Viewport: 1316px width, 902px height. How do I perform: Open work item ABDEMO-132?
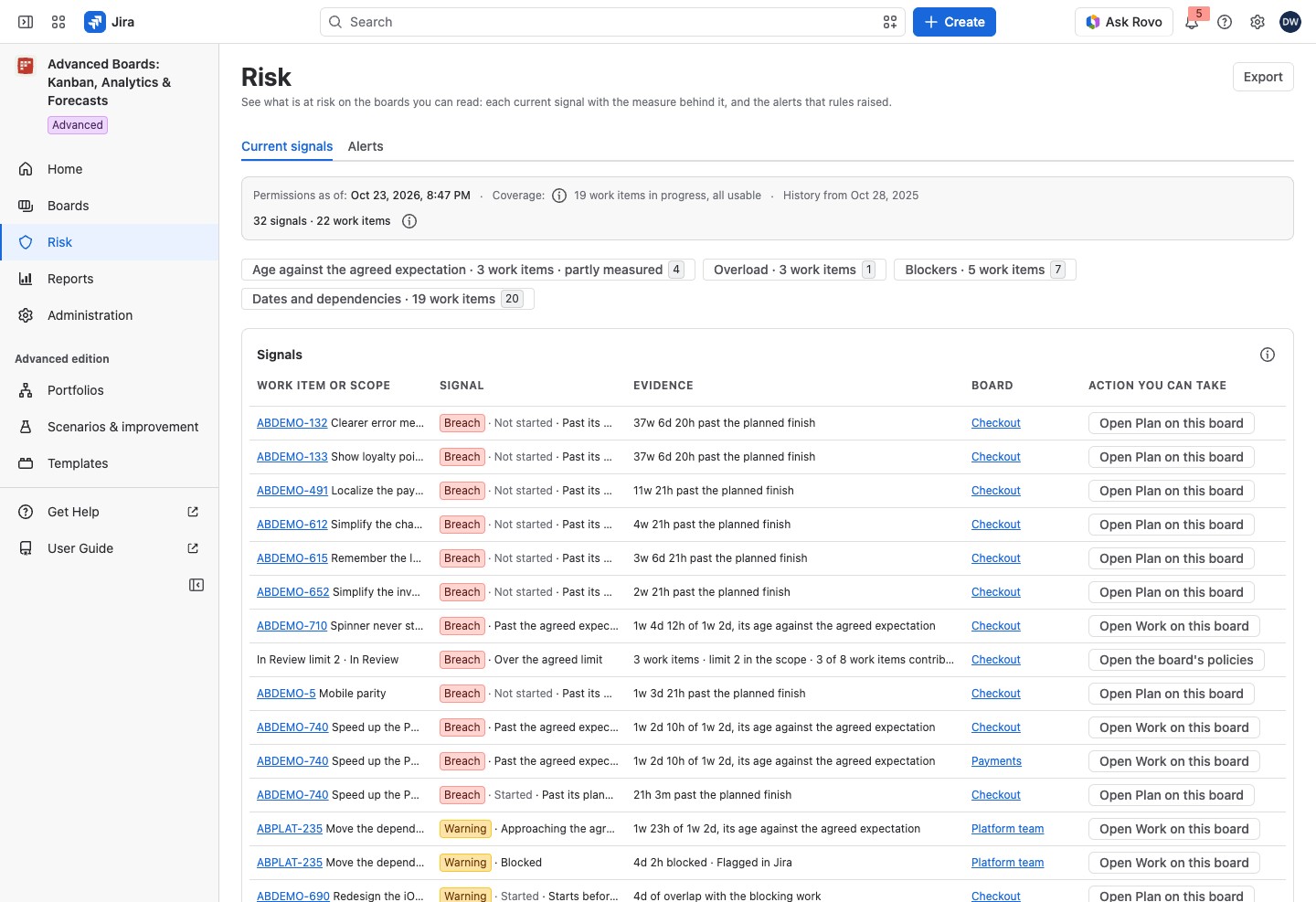pyautogui.click(x=292, y=423)
